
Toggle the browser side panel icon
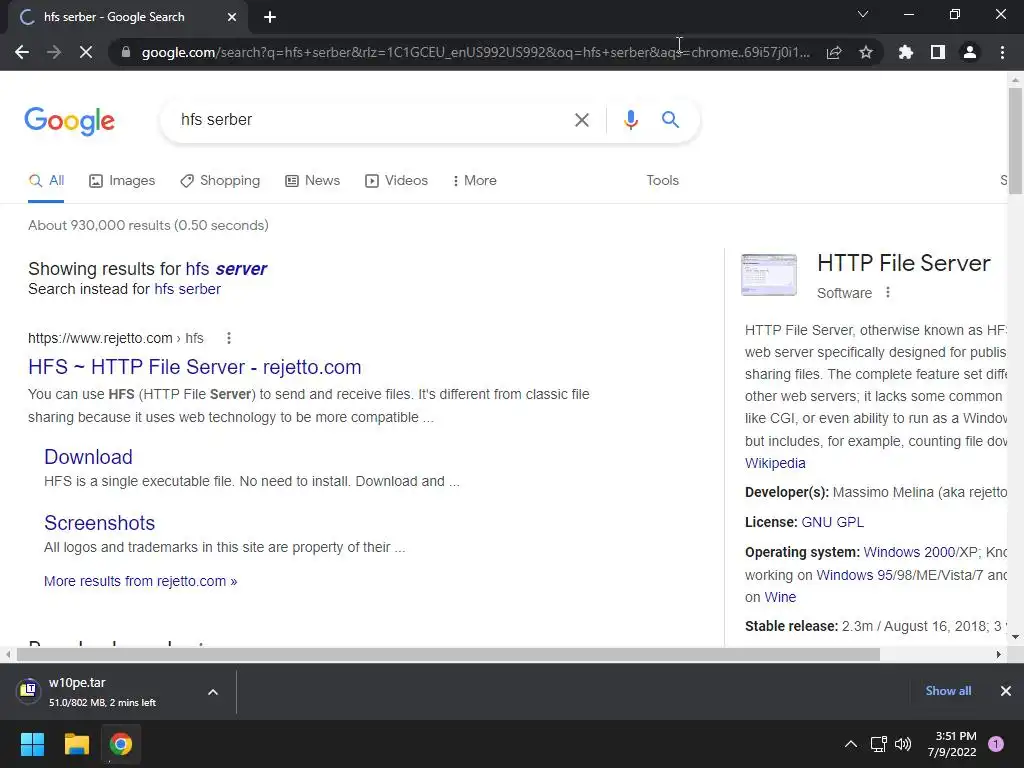[x=938, y=52]
